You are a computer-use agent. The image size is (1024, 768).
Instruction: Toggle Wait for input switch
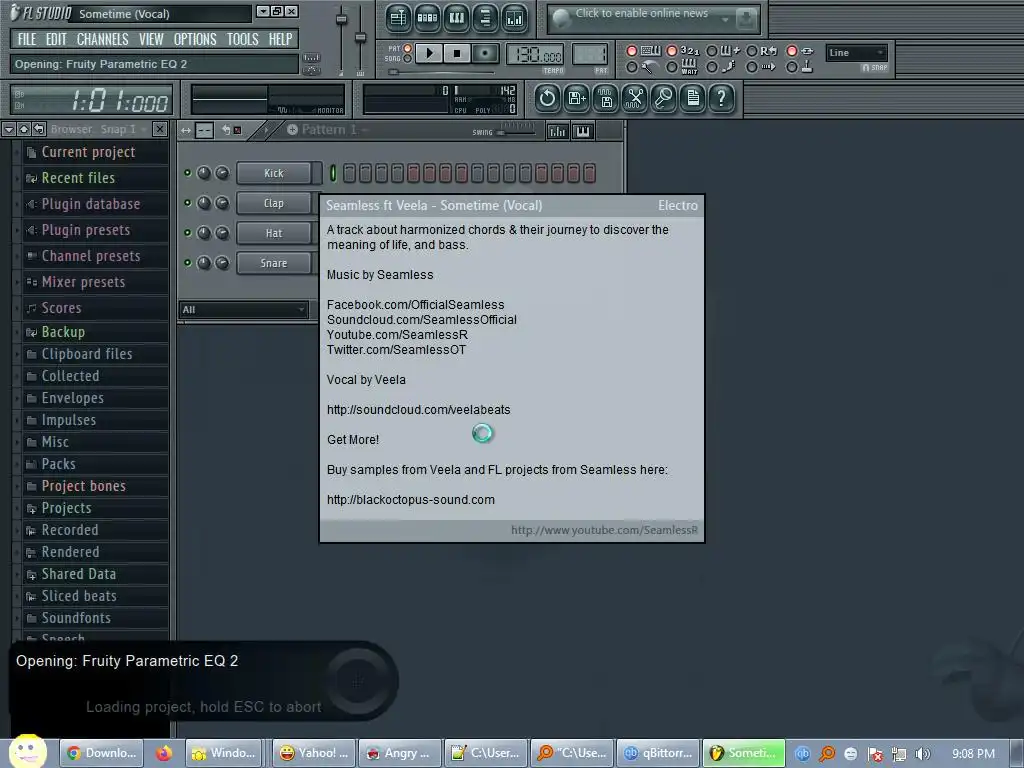click(671, 67)
